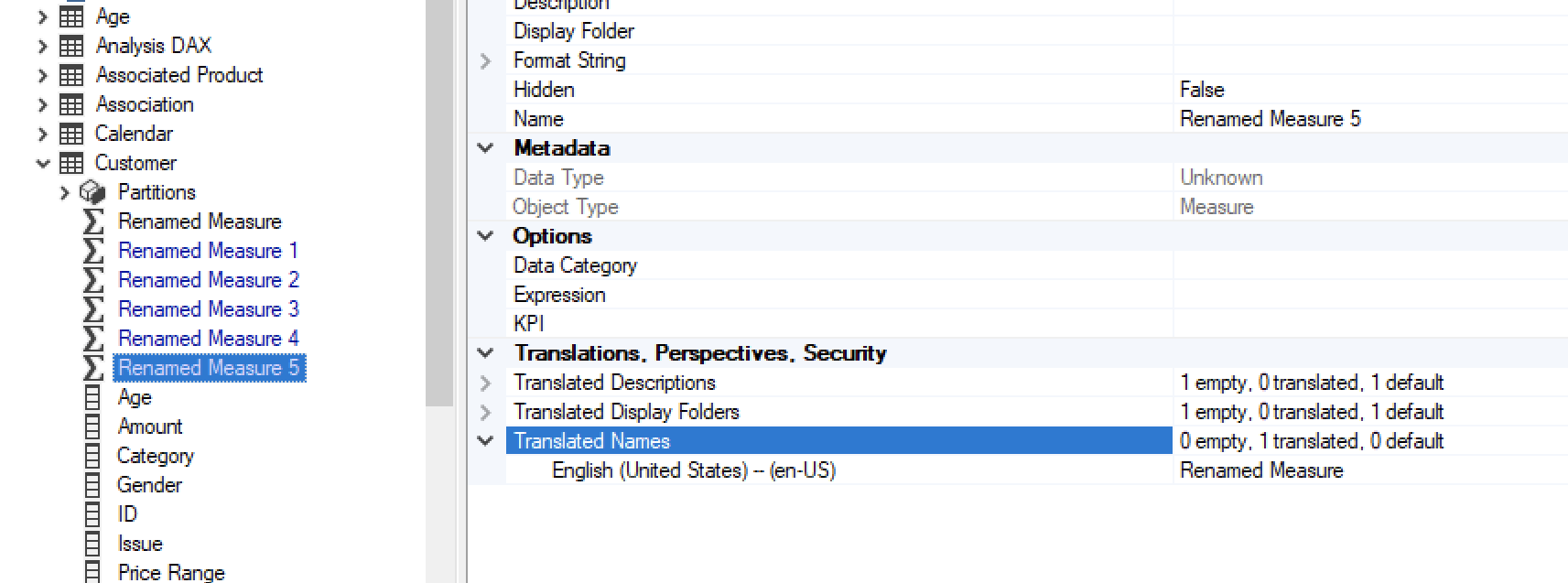Select the Partitions cube icon under Customer
The width and height of the screenshot is (1568, 583).
(92, 191)
